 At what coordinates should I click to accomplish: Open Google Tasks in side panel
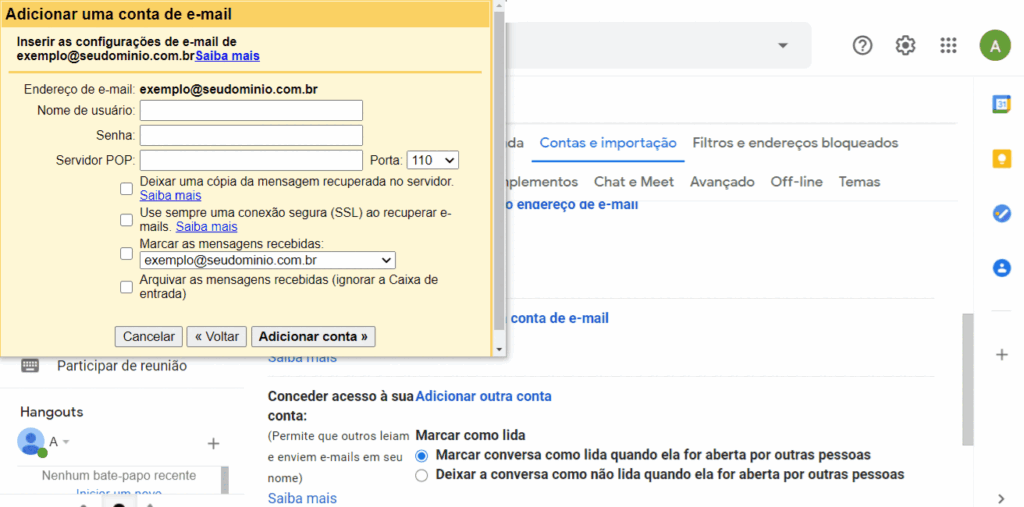1001,213
